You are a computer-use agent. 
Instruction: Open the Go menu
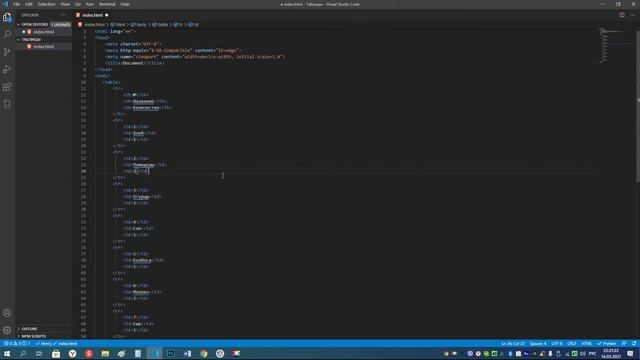coord(78,4)
